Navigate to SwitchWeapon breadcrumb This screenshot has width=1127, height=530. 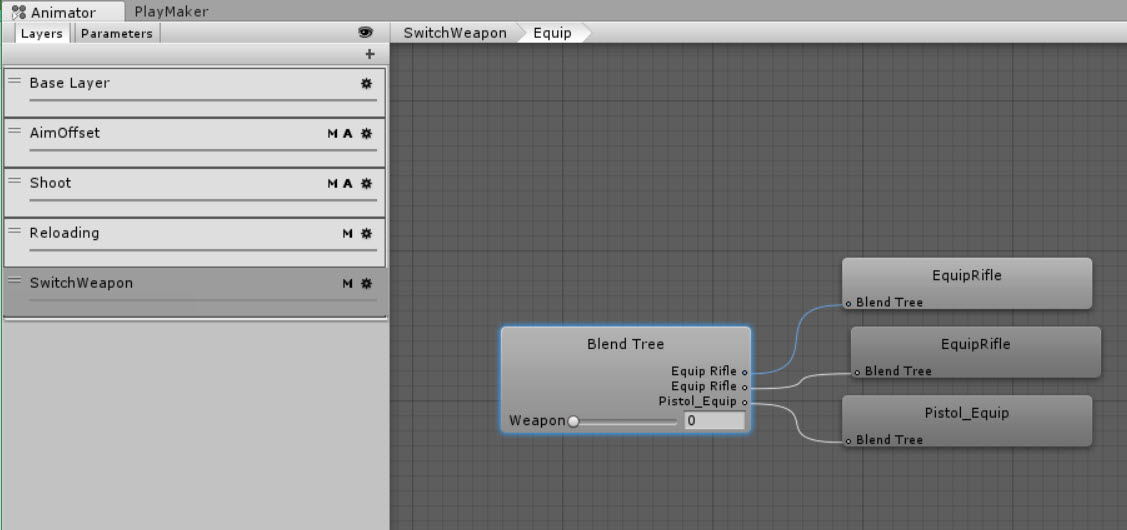pos(455,33)
